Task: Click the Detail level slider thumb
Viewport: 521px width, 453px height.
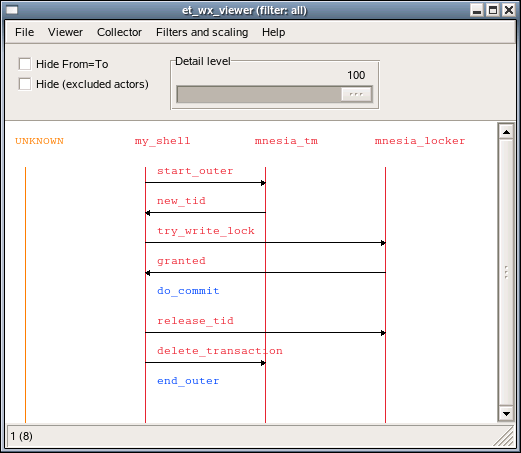Action: (356, 94)
